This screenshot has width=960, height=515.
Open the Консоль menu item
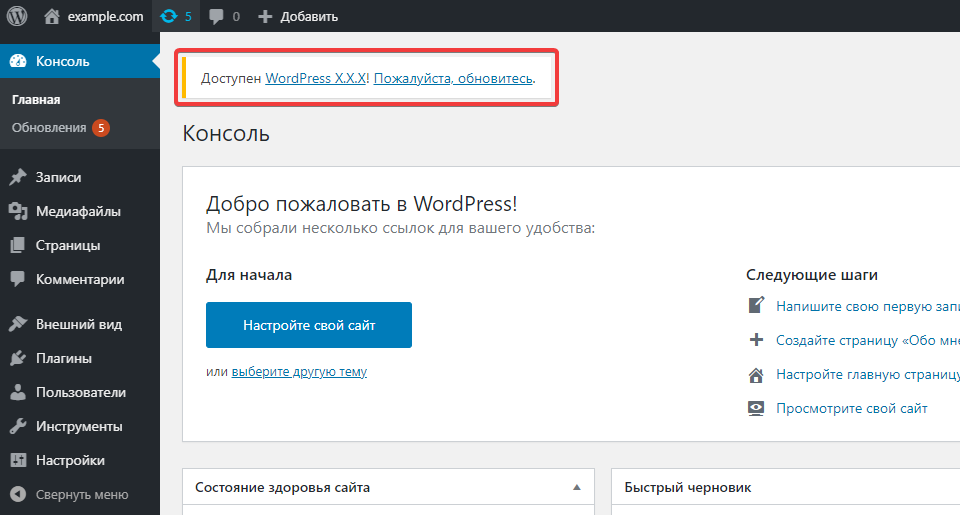pyautogui.click(x=80, y=61)
